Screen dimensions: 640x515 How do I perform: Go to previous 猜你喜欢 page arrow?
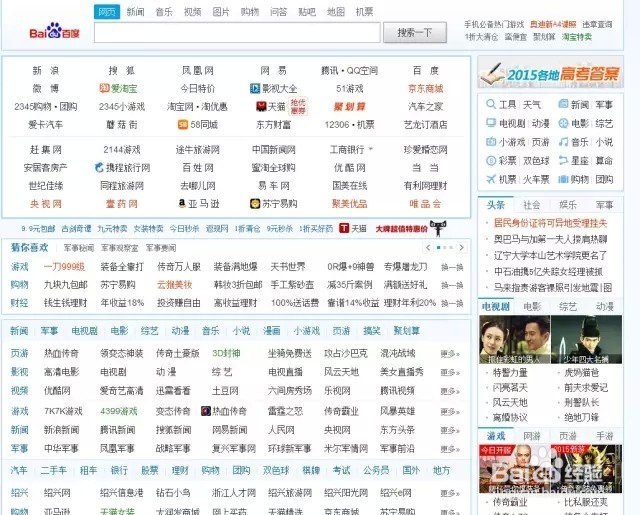point(428,248)
